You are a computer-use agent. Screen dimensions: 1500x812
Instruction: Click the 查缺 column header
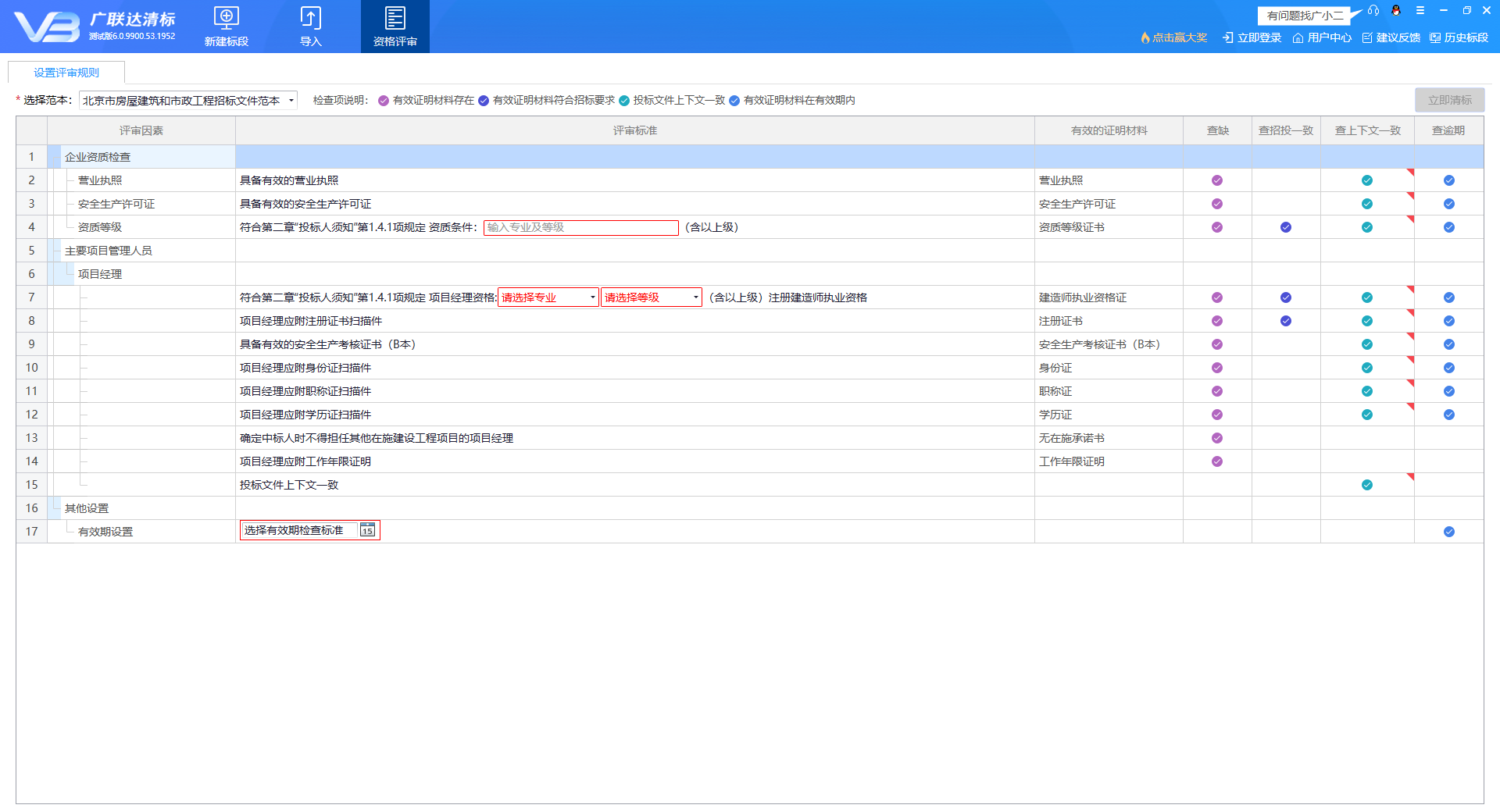[x=1218, y=130]
